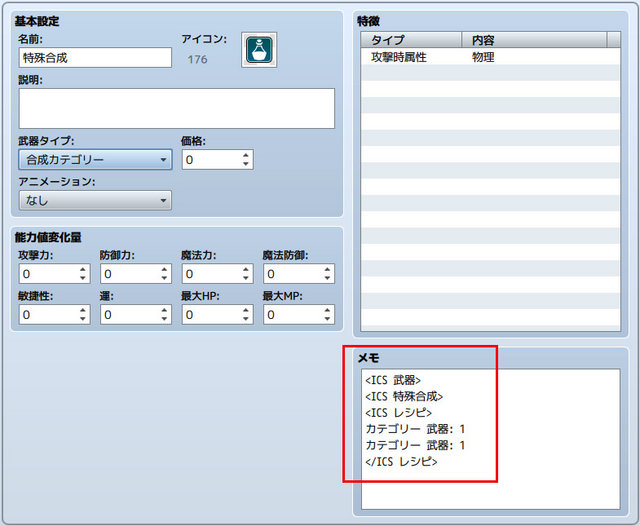Viewport: 640px width, 526px height.
Task: Decrease 魔法防御 with the down arrow
Action: click(327, 278)
